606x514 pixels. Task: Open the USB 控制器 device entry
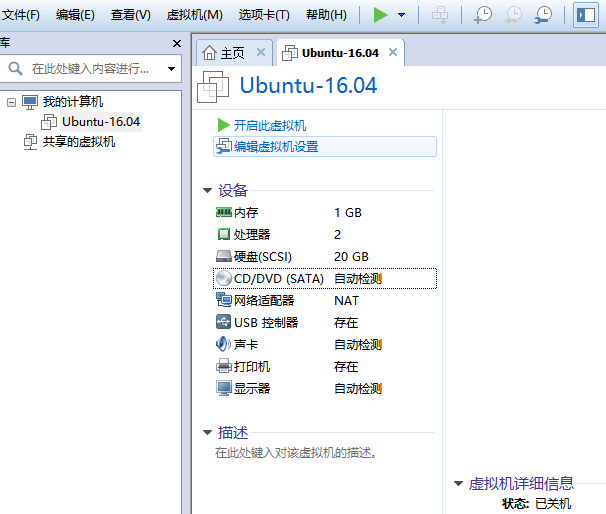[x=325, y=323]
